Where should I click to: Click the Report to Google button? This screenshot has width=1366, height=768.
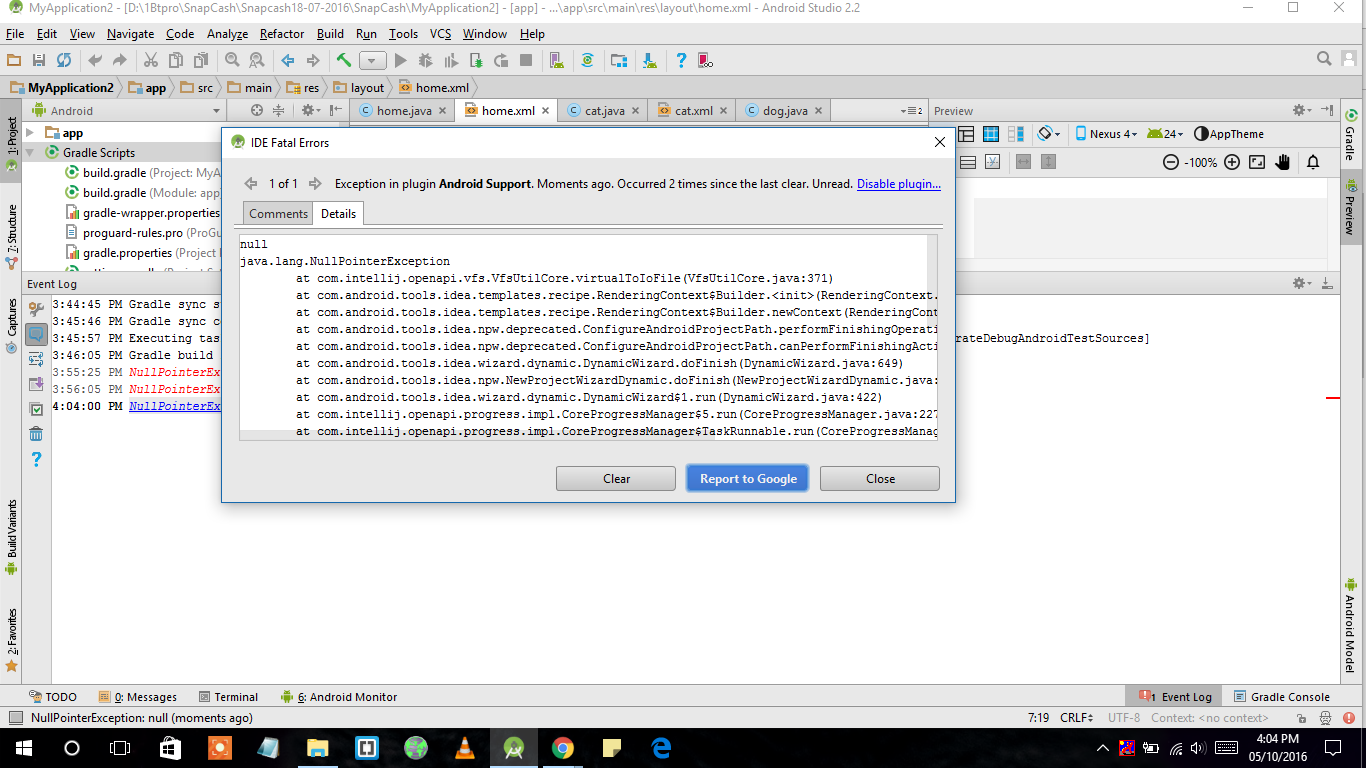pyautogui.click(x=748, y=478)
